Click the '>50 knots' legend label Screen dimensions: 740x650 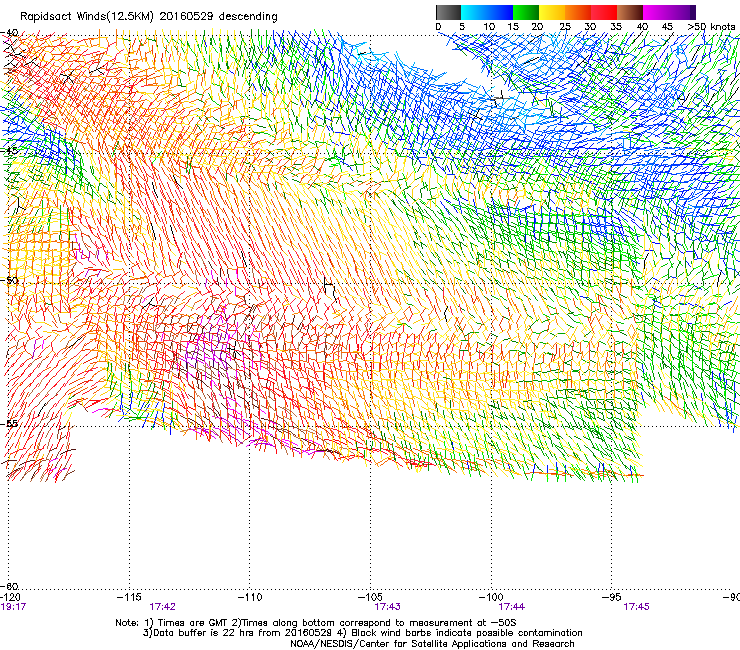(x=711, y=27)
